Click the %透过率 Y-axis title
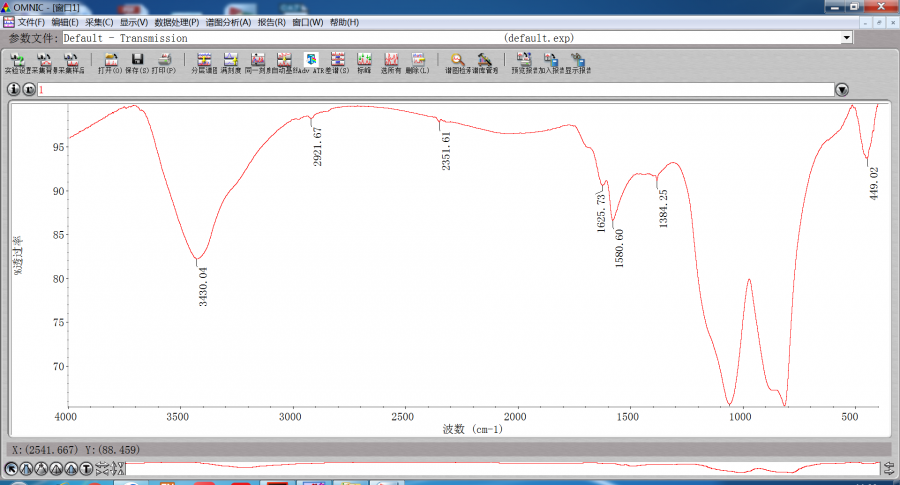 pyautogui.click(x=18, y=255)
